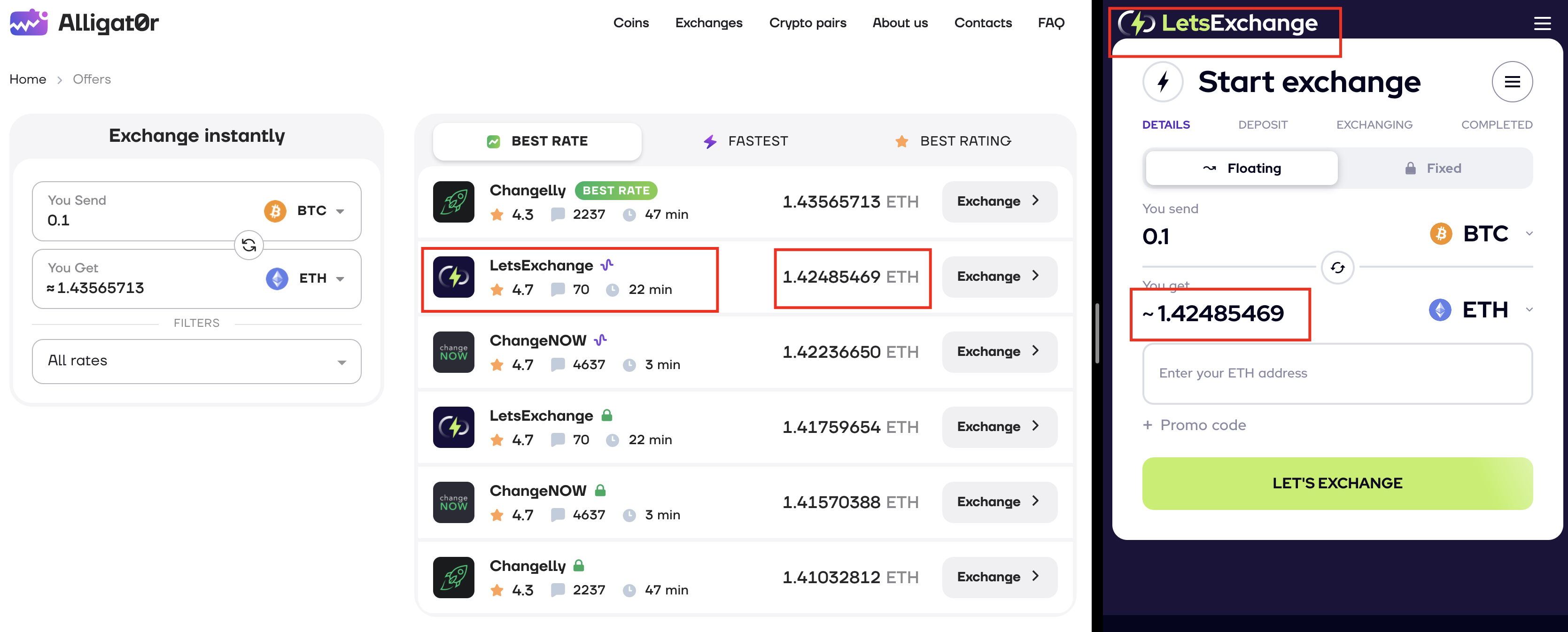Click the green BEST RATE badge next to Changelly
This screenshot has width=1568, height=632.
tap(616, 190)
